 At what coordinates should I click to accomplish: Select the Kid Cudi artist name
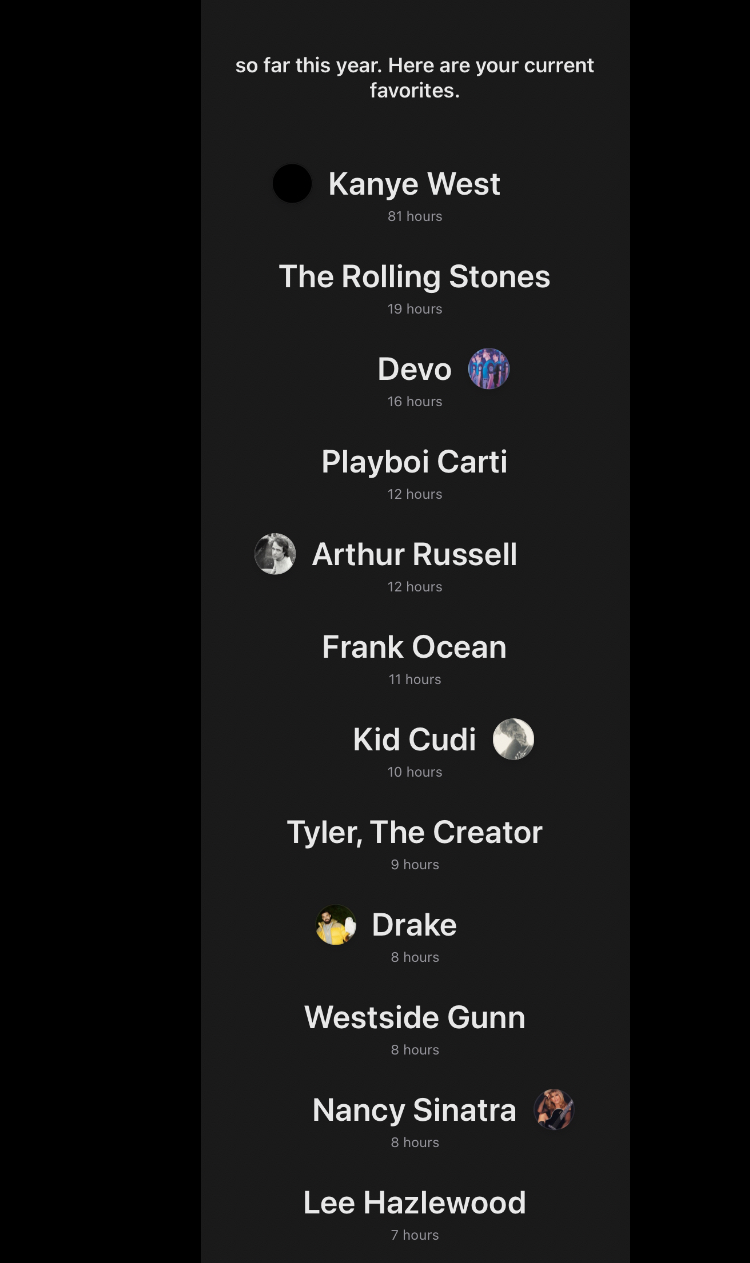click(x=414, y=739)
